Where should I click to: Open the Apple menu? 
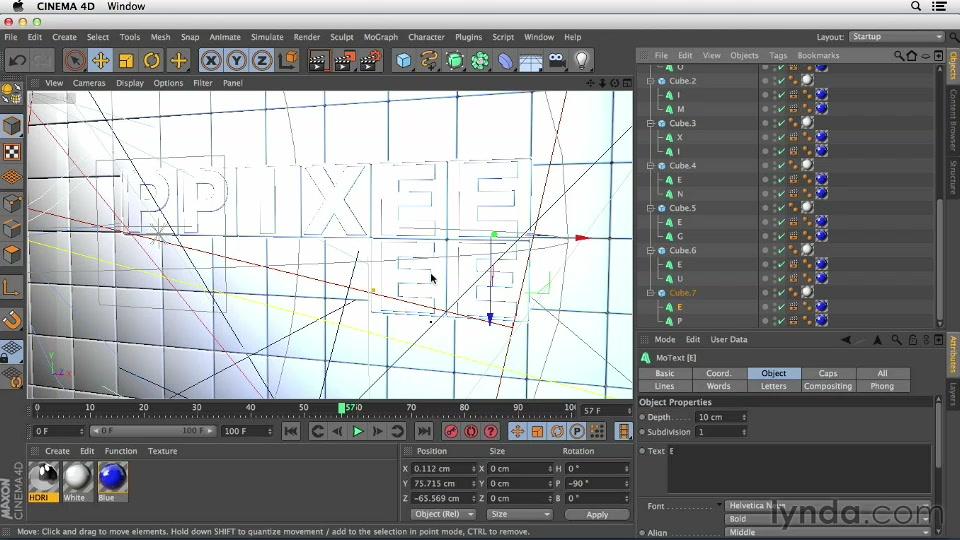[x=18, y=6]
